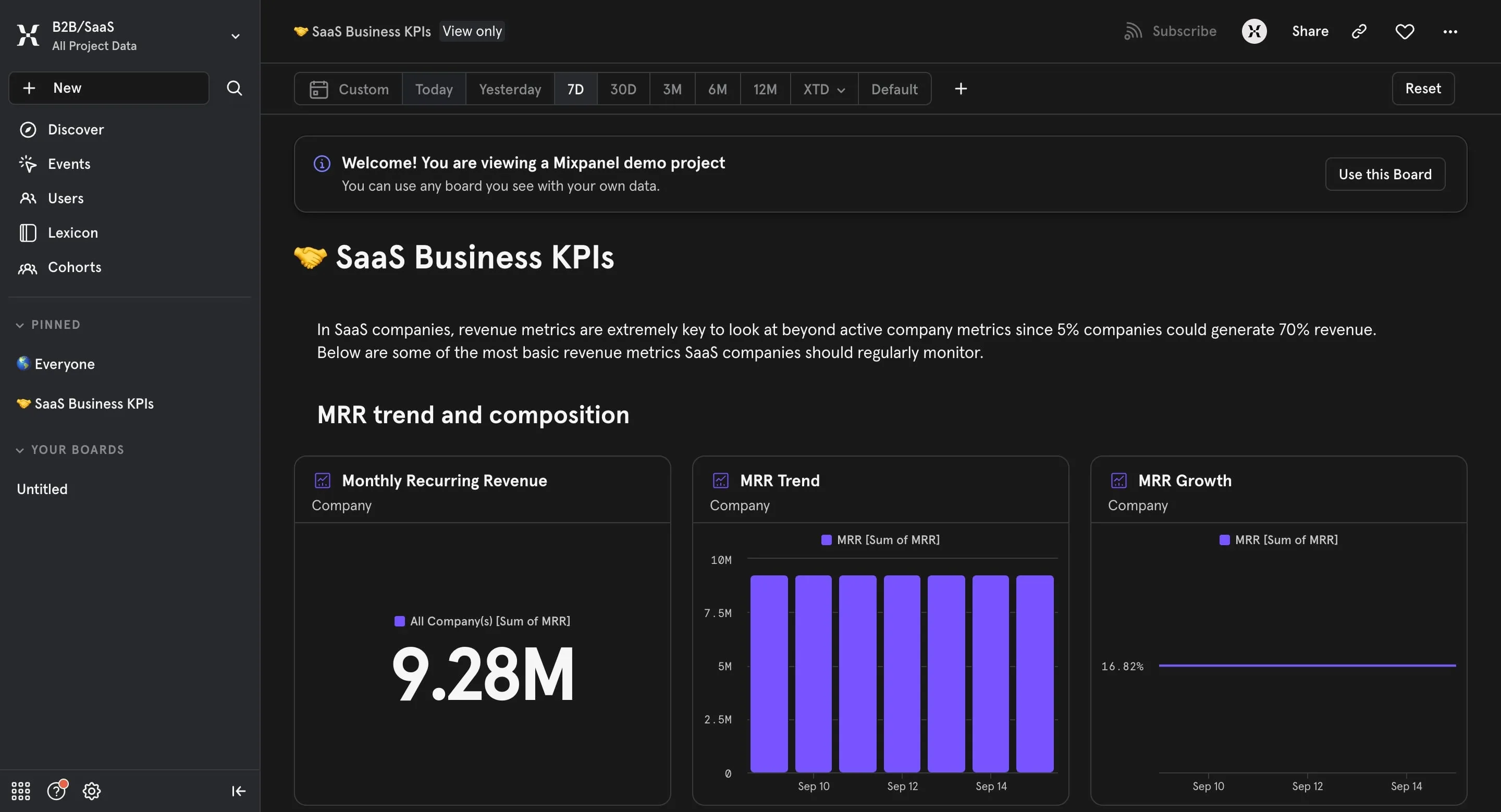Open the MRR Trend card title
Image resolution: width=1501 pixels, height=812 pixels.
[780, 481]
